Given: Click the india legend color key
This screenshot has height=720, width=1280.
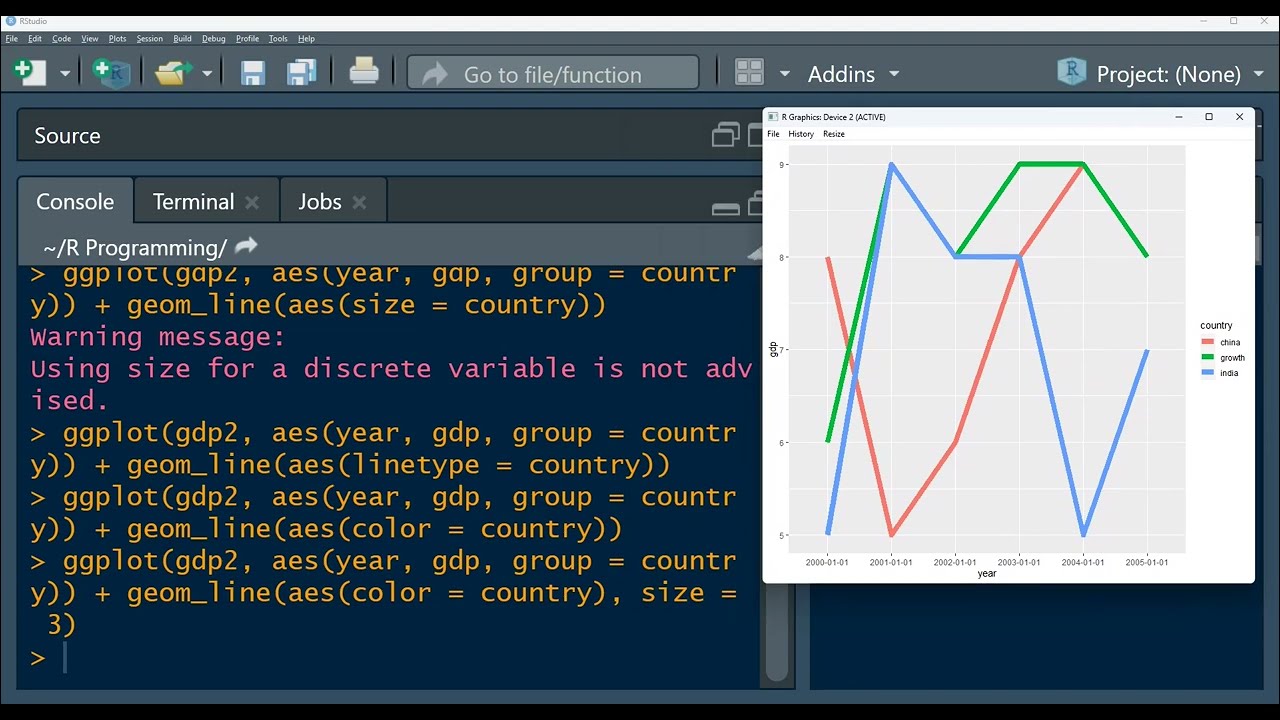Looking at the screenshot, I should click(x=1208, y=373).
